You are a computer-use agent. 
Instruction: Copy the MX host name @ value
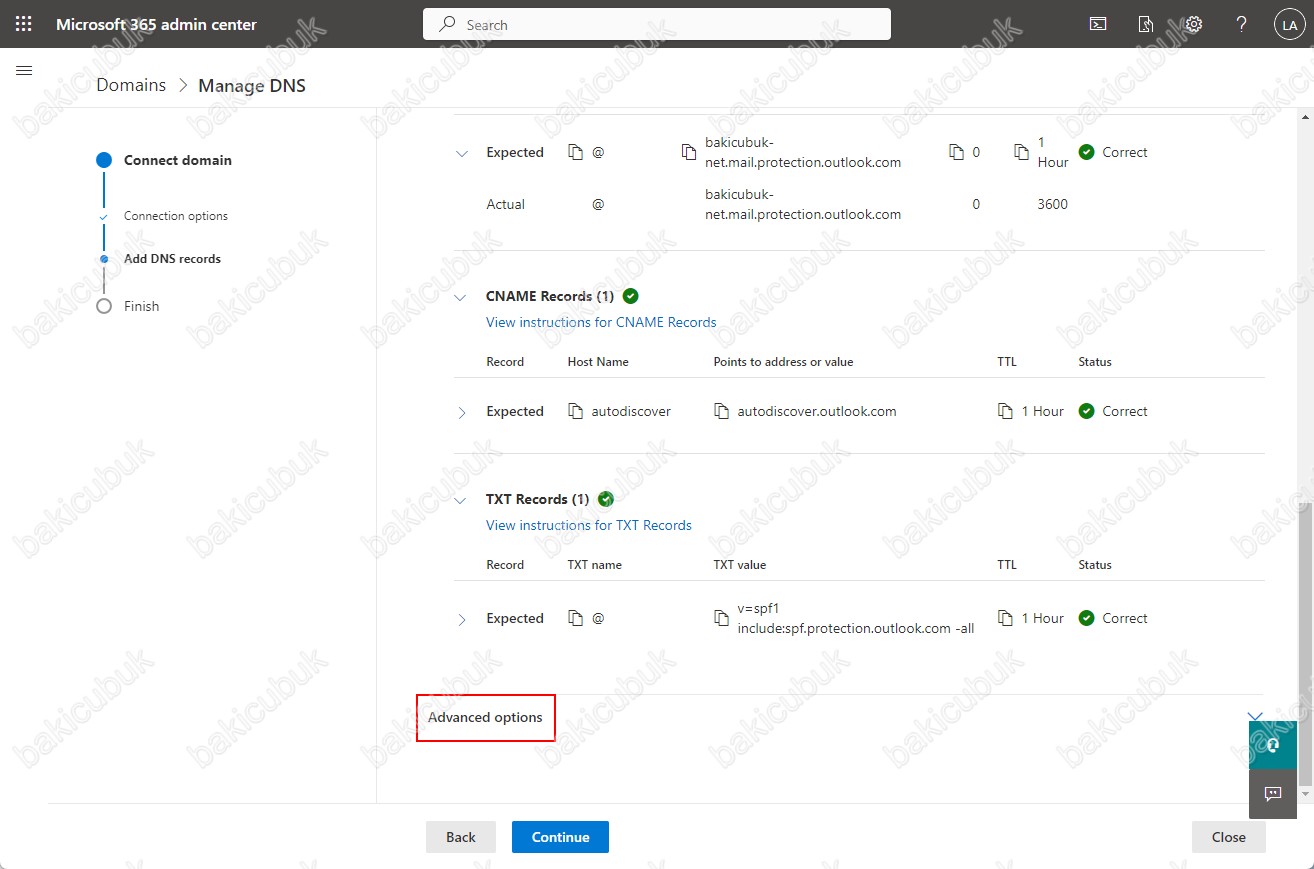[x=575, y=153]
